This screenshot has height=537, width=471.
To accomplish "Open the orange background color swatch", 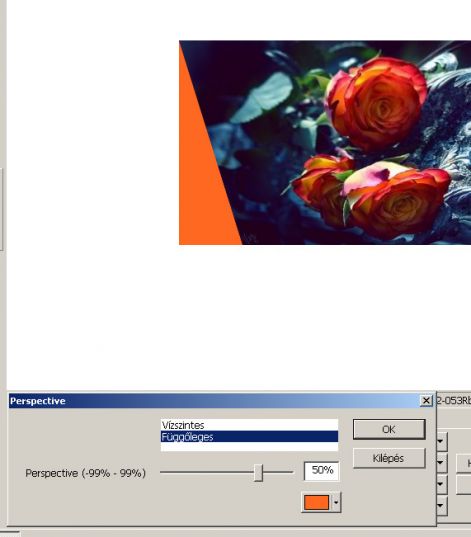I will 317,502.
